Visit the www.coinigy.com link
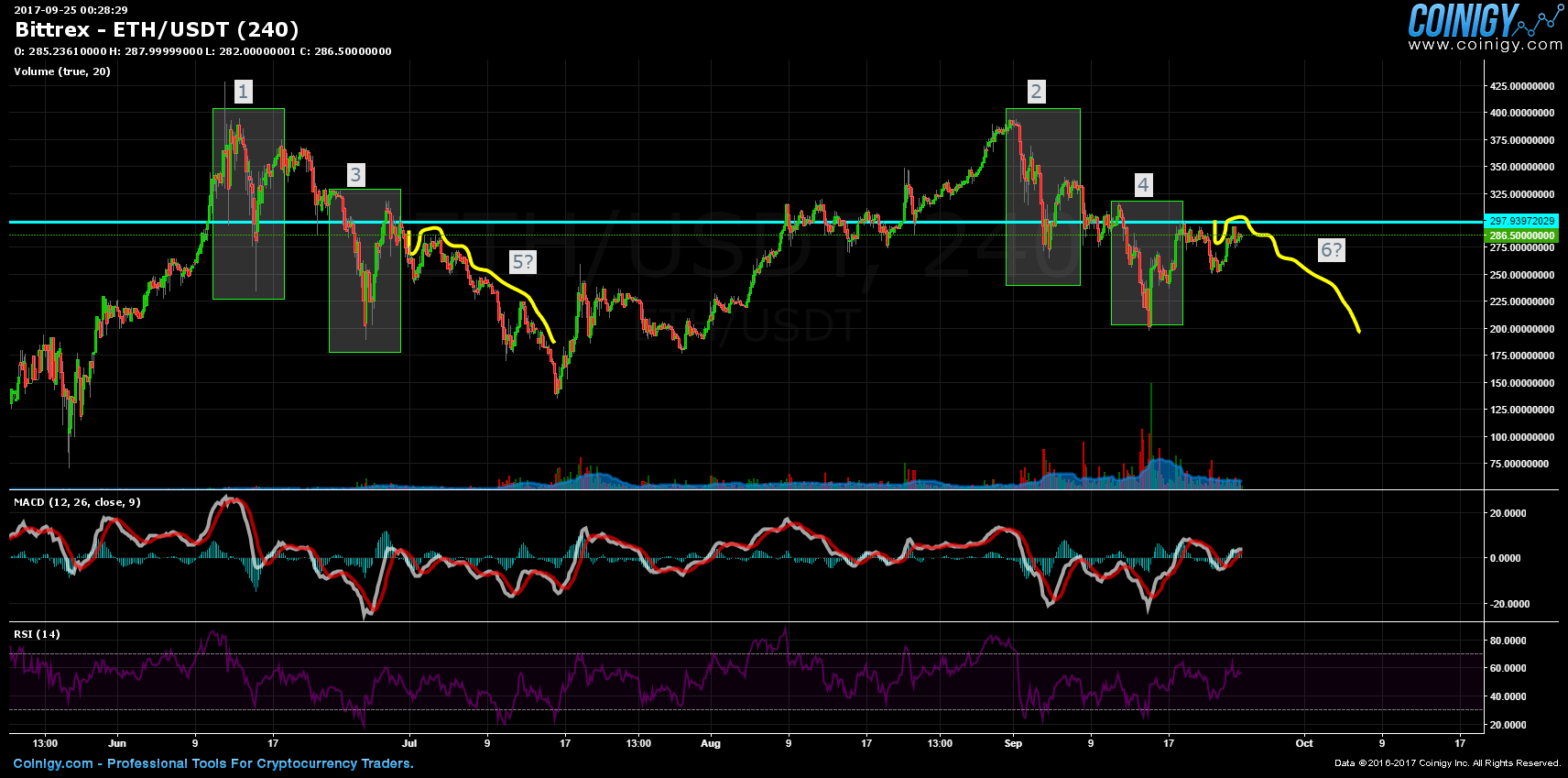The width and height of the screenshot is (1568, 778). click(x=1485, y=44)
